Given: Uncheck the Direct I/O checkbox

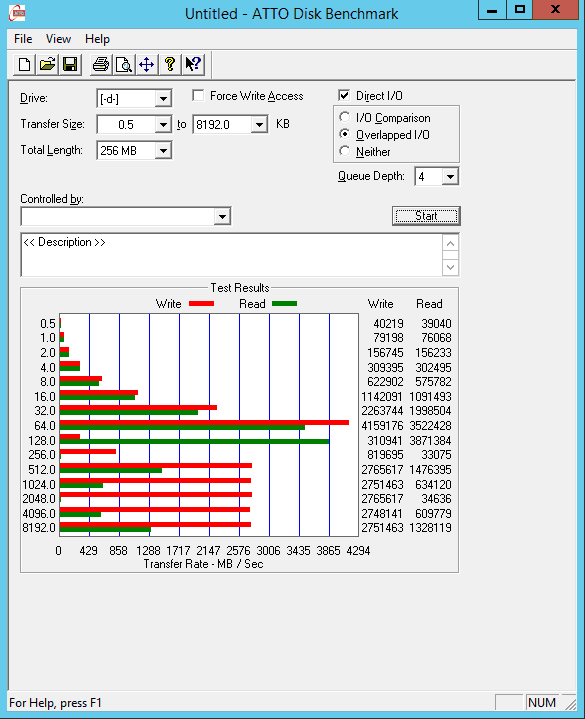Looking at the screenshot, I should click(x=344, y=95).
